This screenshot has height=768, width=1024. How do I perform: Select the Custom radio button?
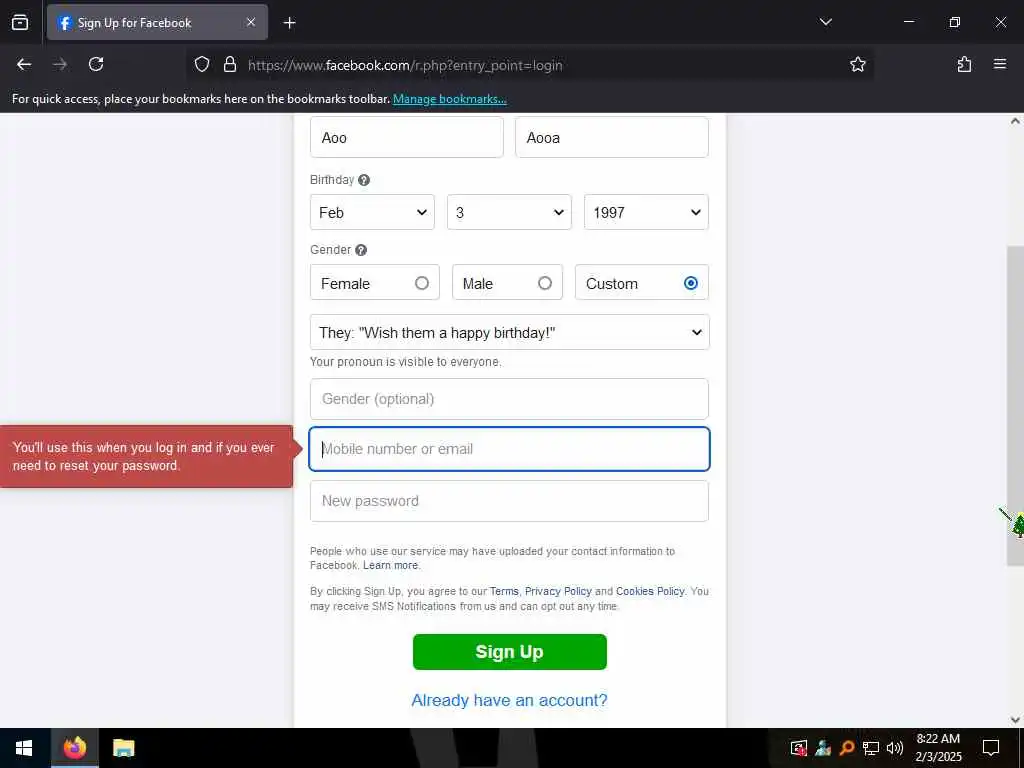tap(690, 283)
